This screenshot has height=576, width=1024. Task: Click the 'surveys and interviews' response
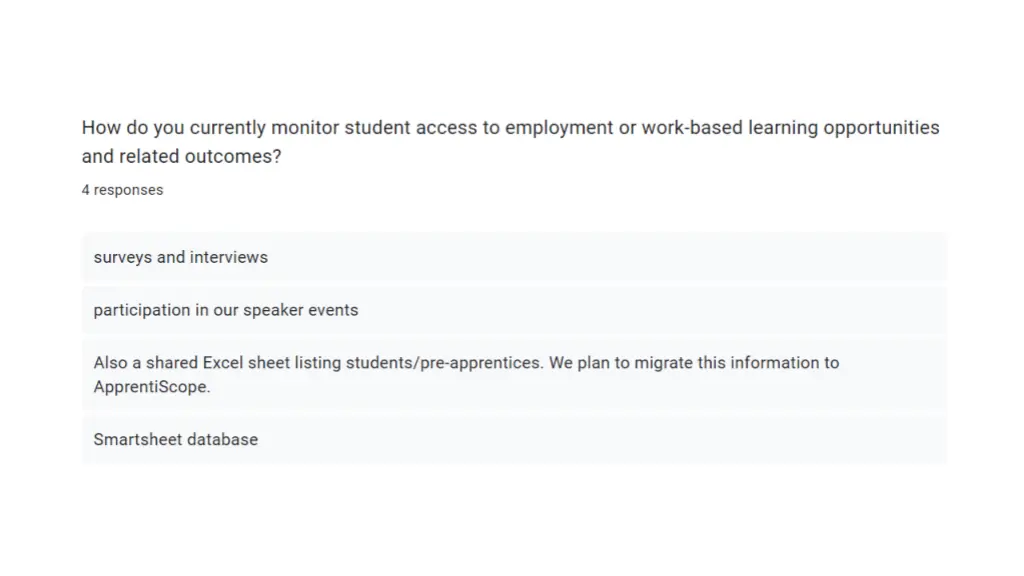[x=514, y=257]
